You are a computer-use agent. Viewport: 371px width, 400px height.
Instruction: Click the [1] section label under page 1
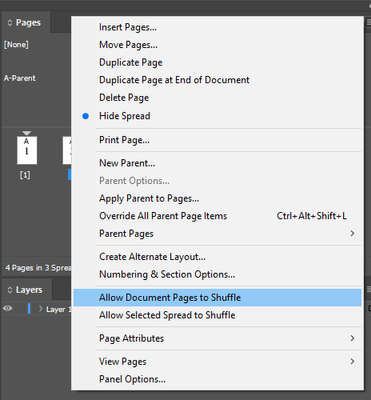pyautogui.click(x=25, y=175)
